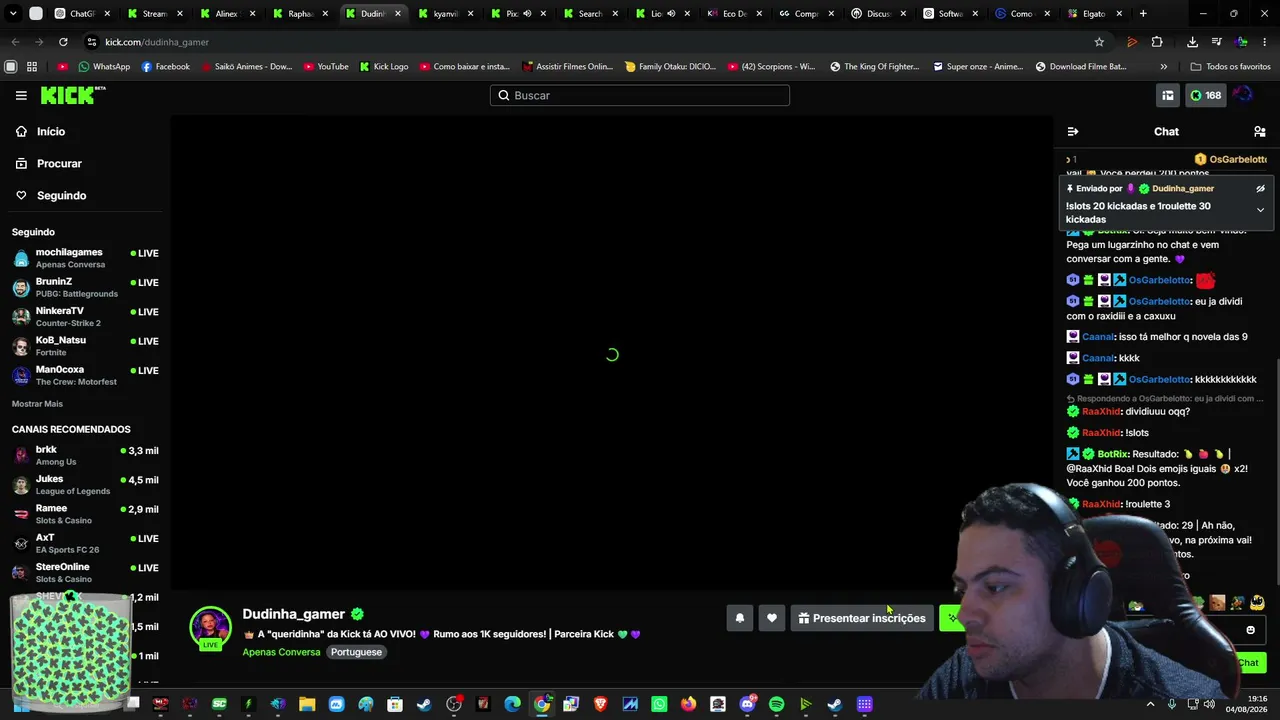Click the Portuguese language tag
This screenshot has height=720, width=1280.
point(356,652)
